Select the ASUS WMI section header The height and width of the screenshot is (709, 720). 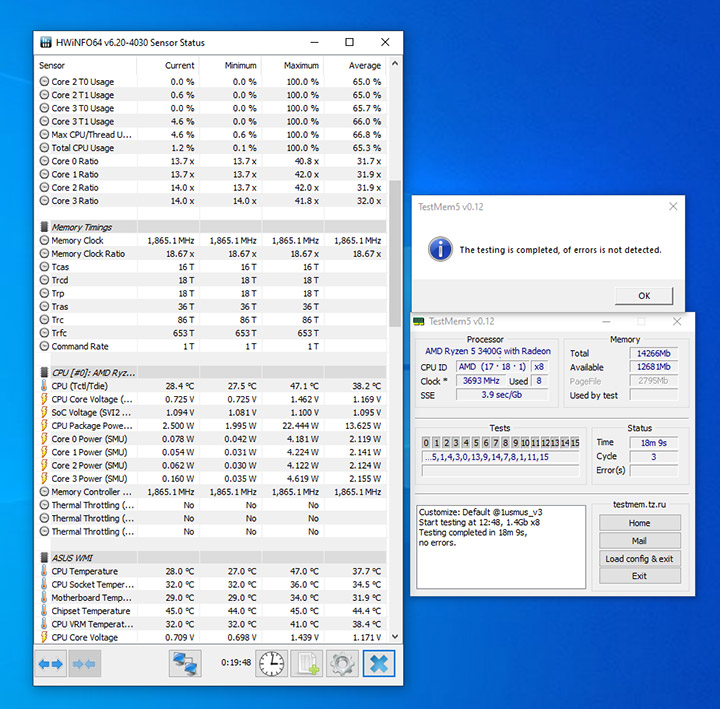(x=72, y=558)
